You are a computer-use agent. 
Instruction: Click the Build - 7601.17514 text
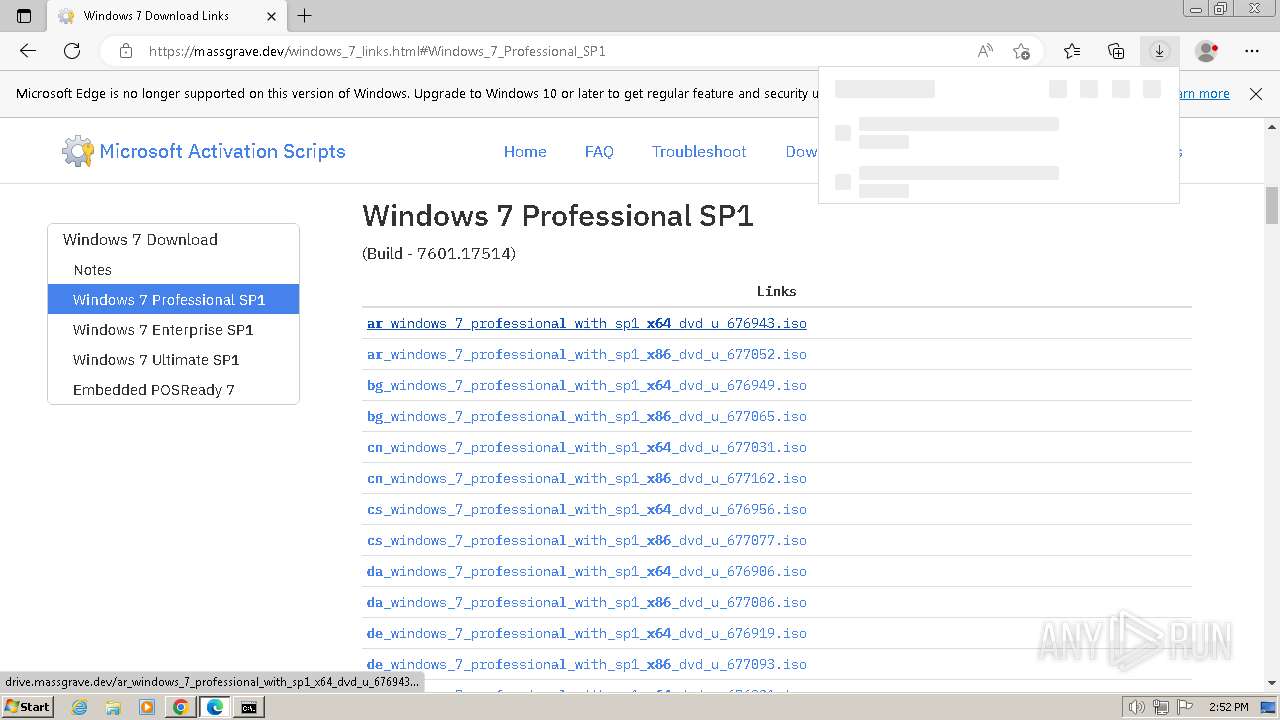pos(439,254)
